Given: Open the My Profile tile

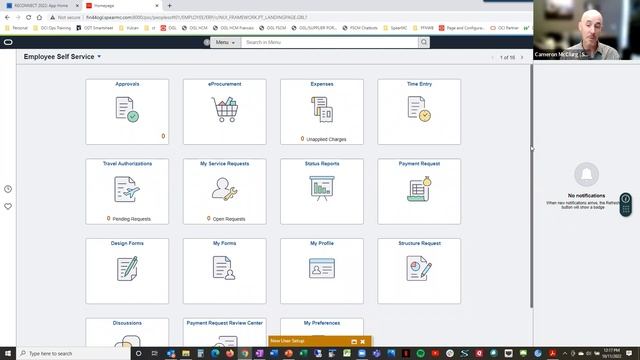Looking at the screenshot, I should pos(322,271).
